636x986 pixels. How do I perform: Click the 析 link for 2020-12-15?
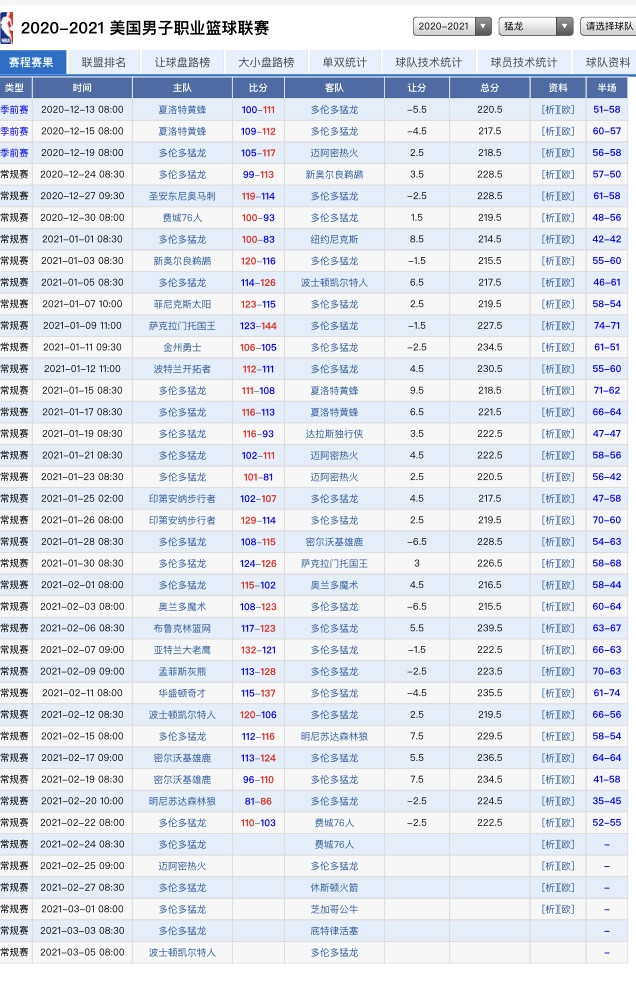click(x=549, y=131)
